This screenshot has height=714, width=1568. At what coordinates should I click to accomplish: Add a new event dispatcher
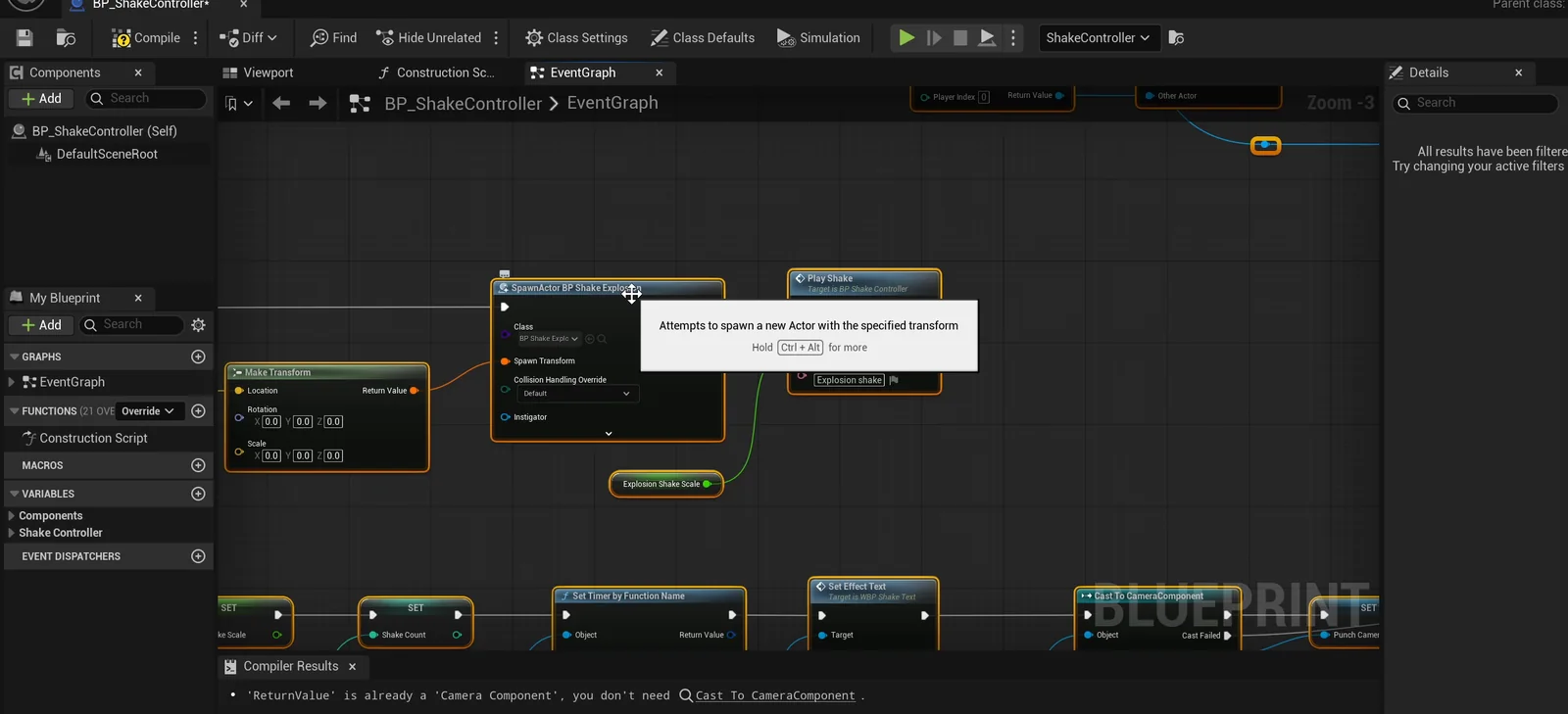click(198, 556)
